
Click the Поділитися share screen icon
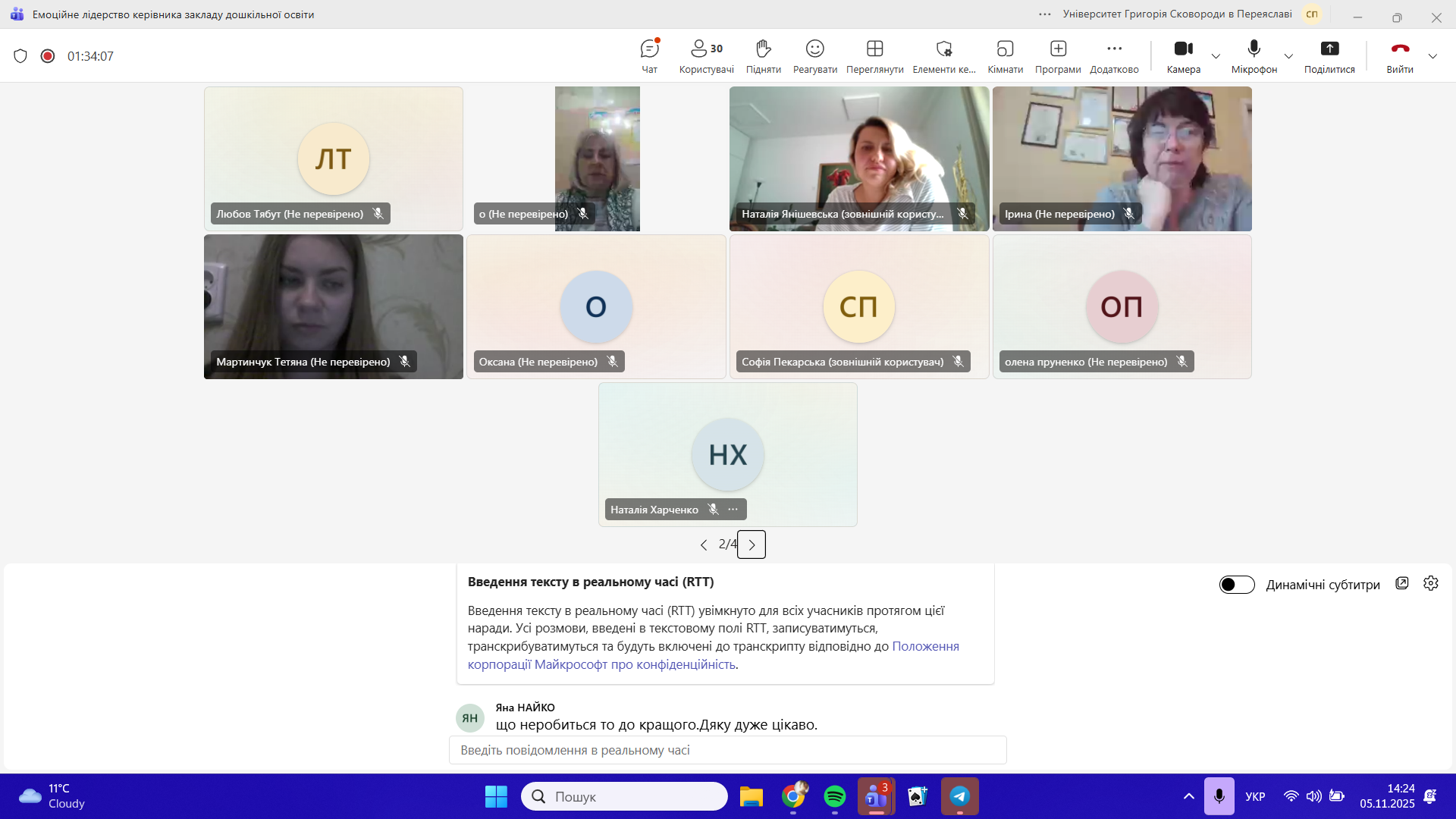tap(1329, 55)
